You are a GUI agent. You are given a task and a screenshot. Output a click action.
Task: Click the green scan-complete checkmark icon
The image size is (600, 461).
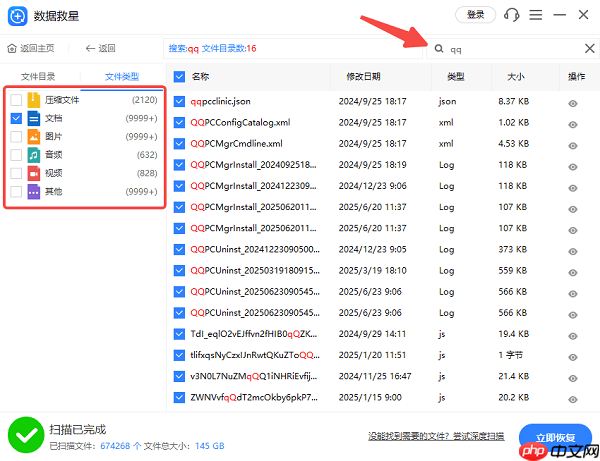26,435
